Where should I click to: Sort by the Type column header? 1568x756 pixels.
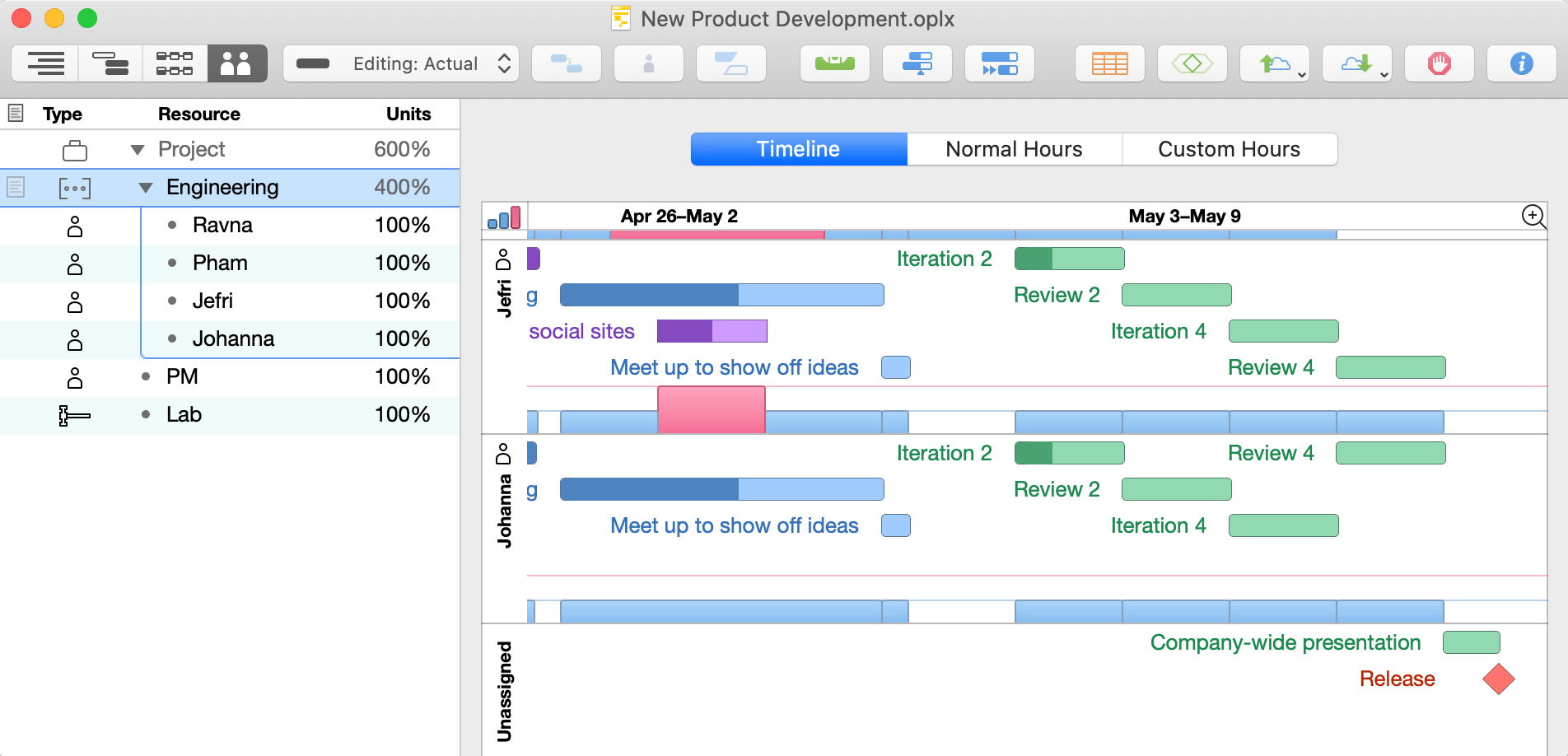pos(63,114)
